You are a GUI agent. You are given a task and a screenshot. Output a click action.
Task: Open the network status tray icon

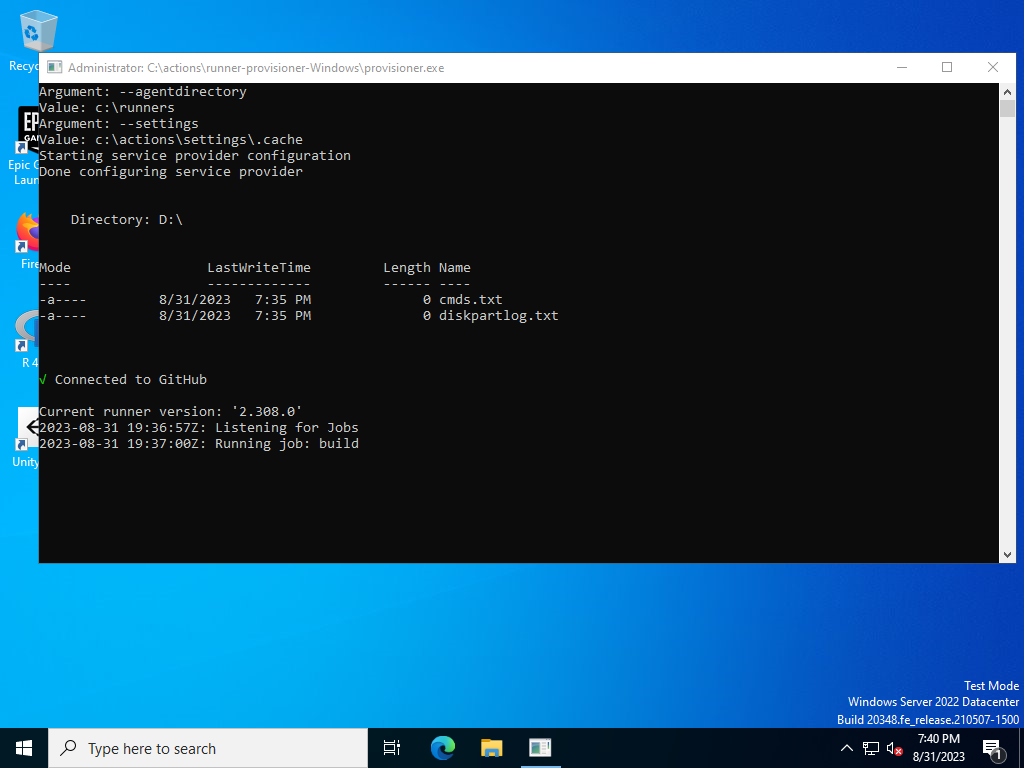[x=871, y=748]
